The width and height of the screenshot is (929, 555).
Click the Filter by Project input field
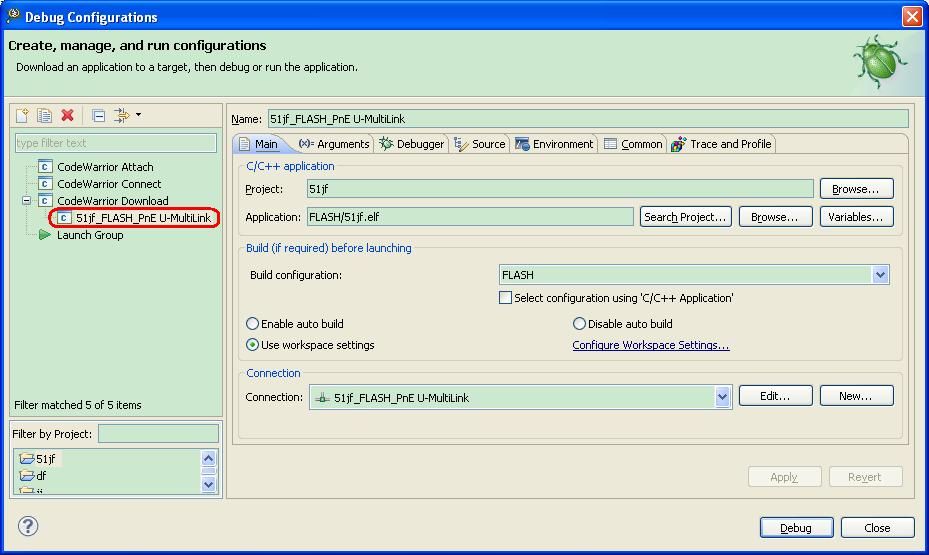coord(158,434)
